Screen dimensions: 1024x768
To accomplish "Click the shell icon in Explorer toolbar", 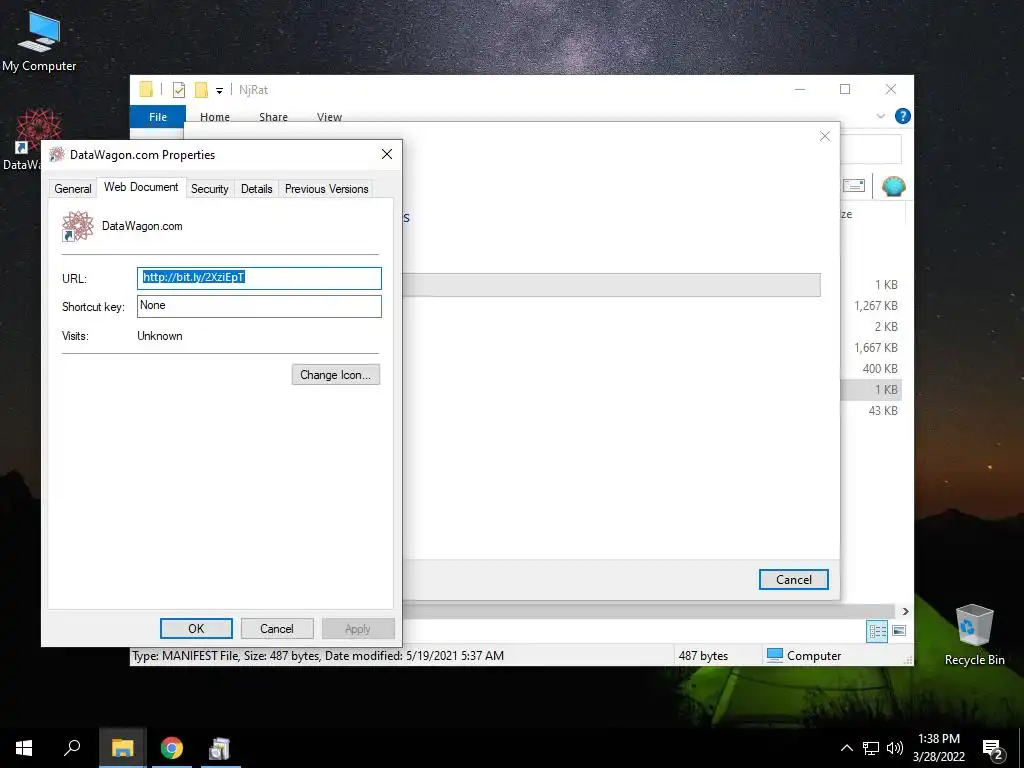I will tap(893, 187).
